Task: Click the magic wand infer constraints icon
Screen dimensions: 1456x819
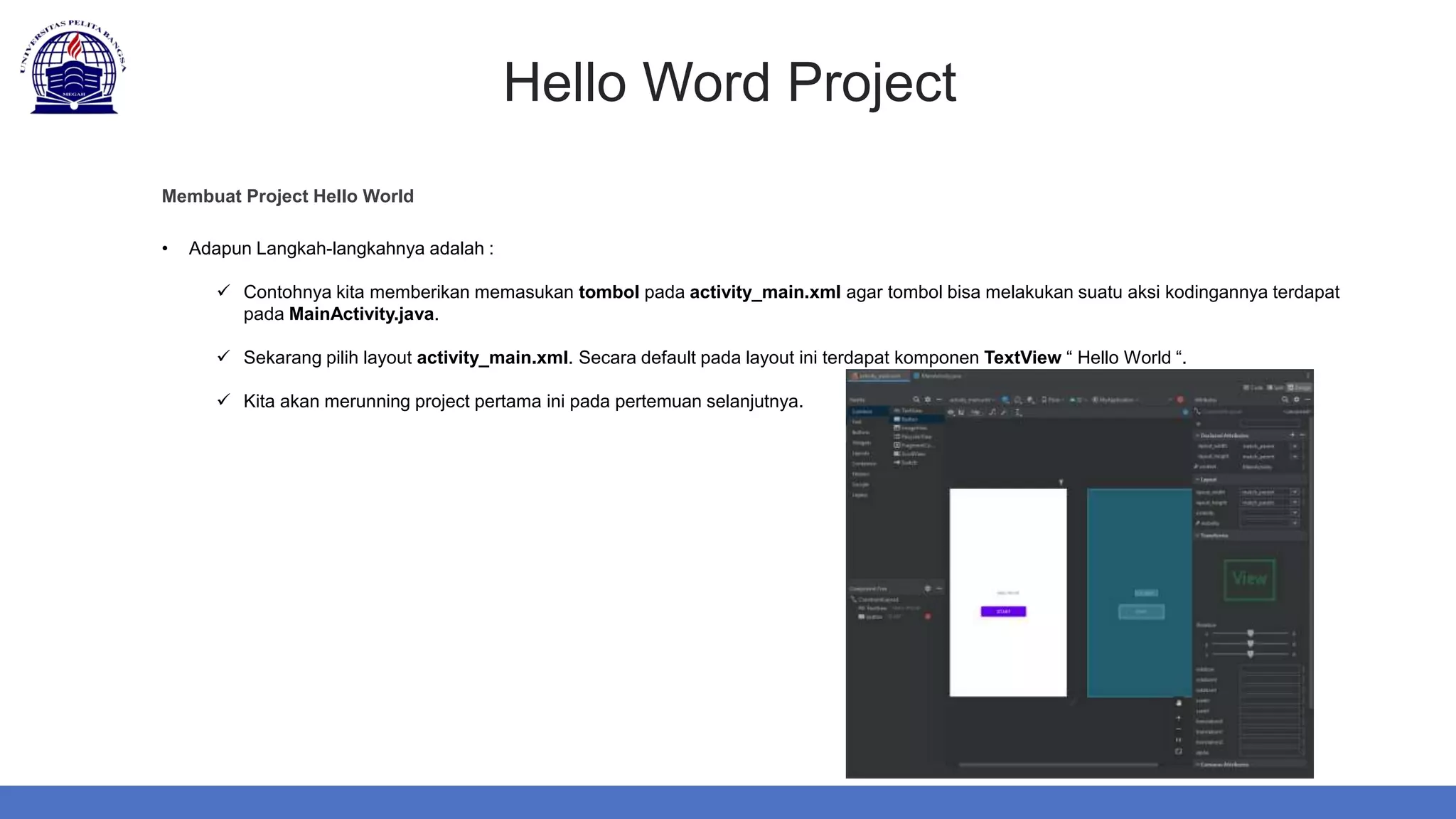Action: pos(1004,412)
